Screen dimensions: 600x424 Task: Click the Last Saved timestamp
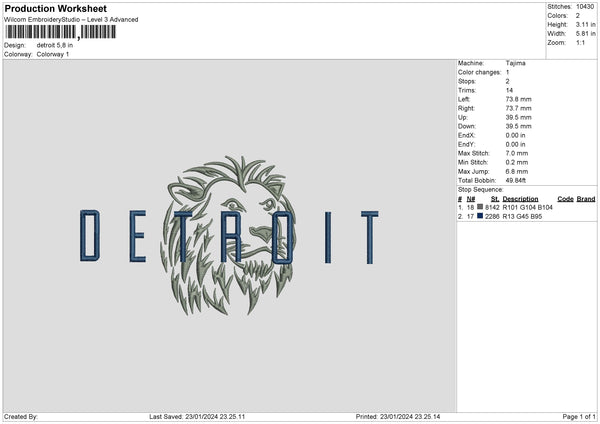coord(197,417)
